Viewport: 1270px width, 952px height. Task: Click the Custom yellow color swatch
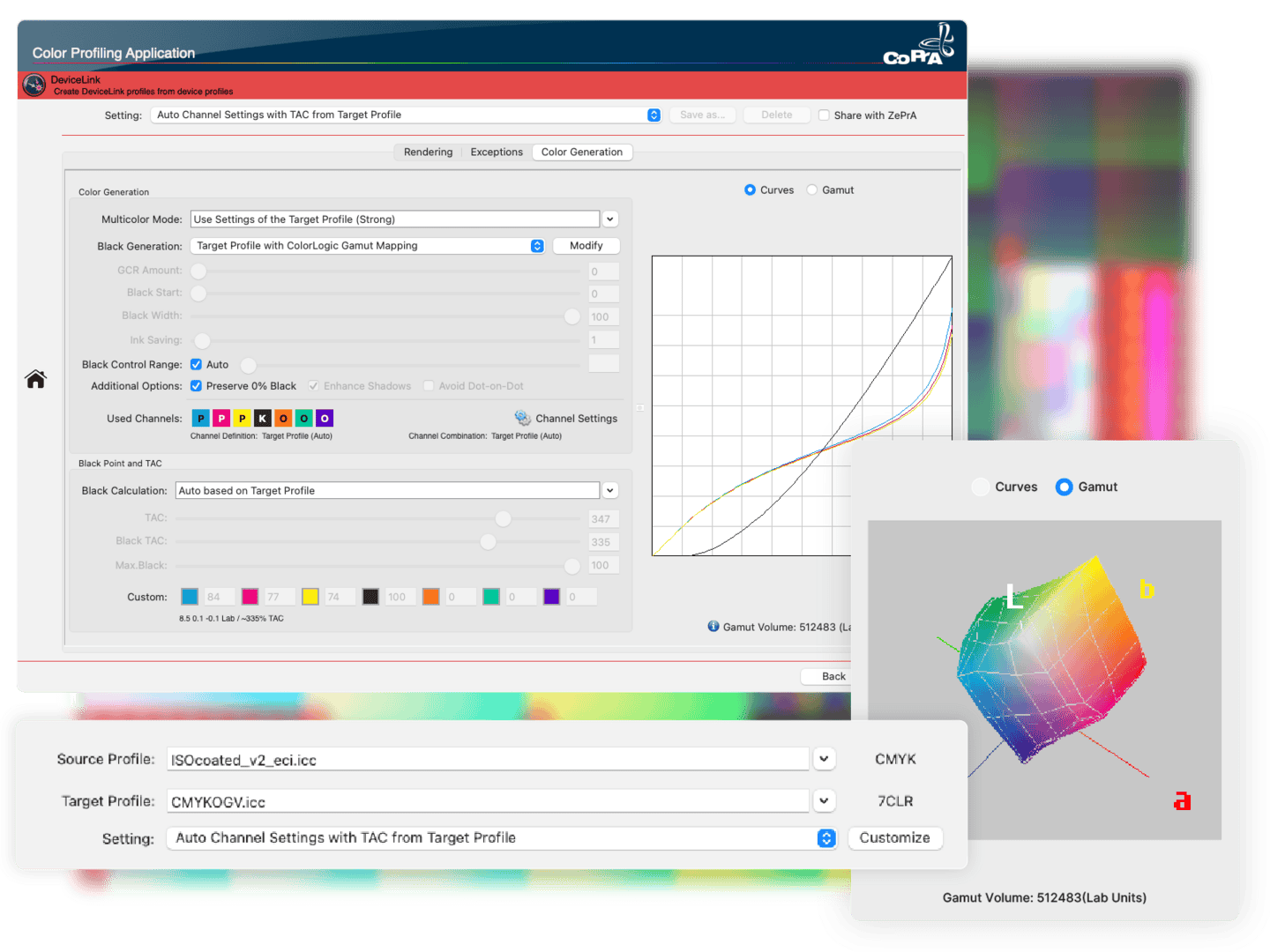310,597
